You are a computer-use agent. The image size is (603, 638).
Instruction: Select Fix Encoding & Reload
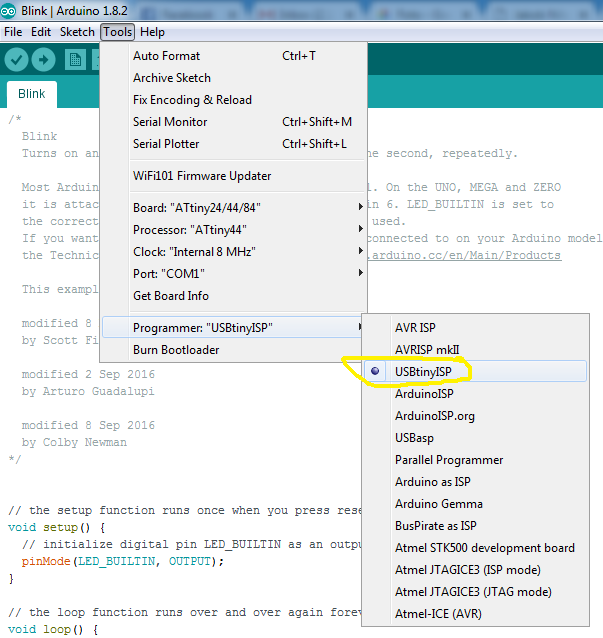233,100
